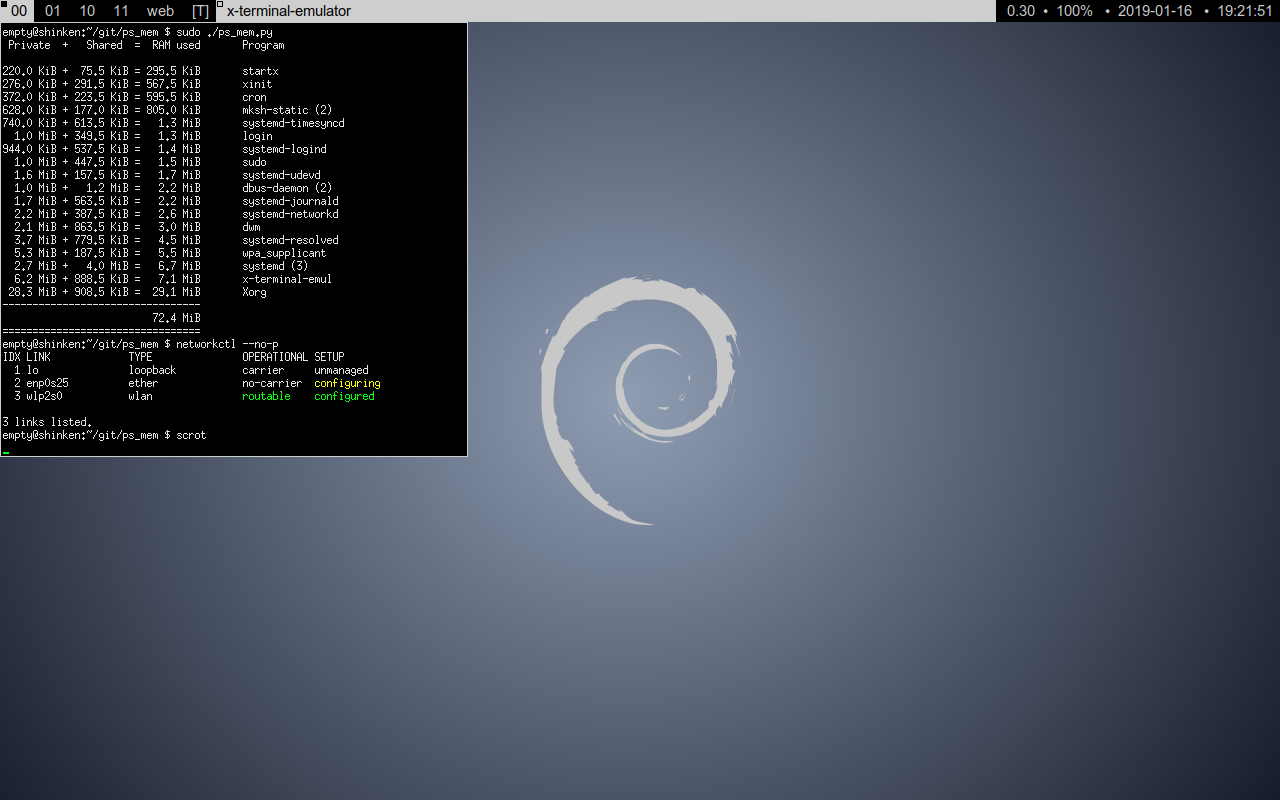Click the Shared column header
Screen dimensions: 1280x800
[104, 45]
